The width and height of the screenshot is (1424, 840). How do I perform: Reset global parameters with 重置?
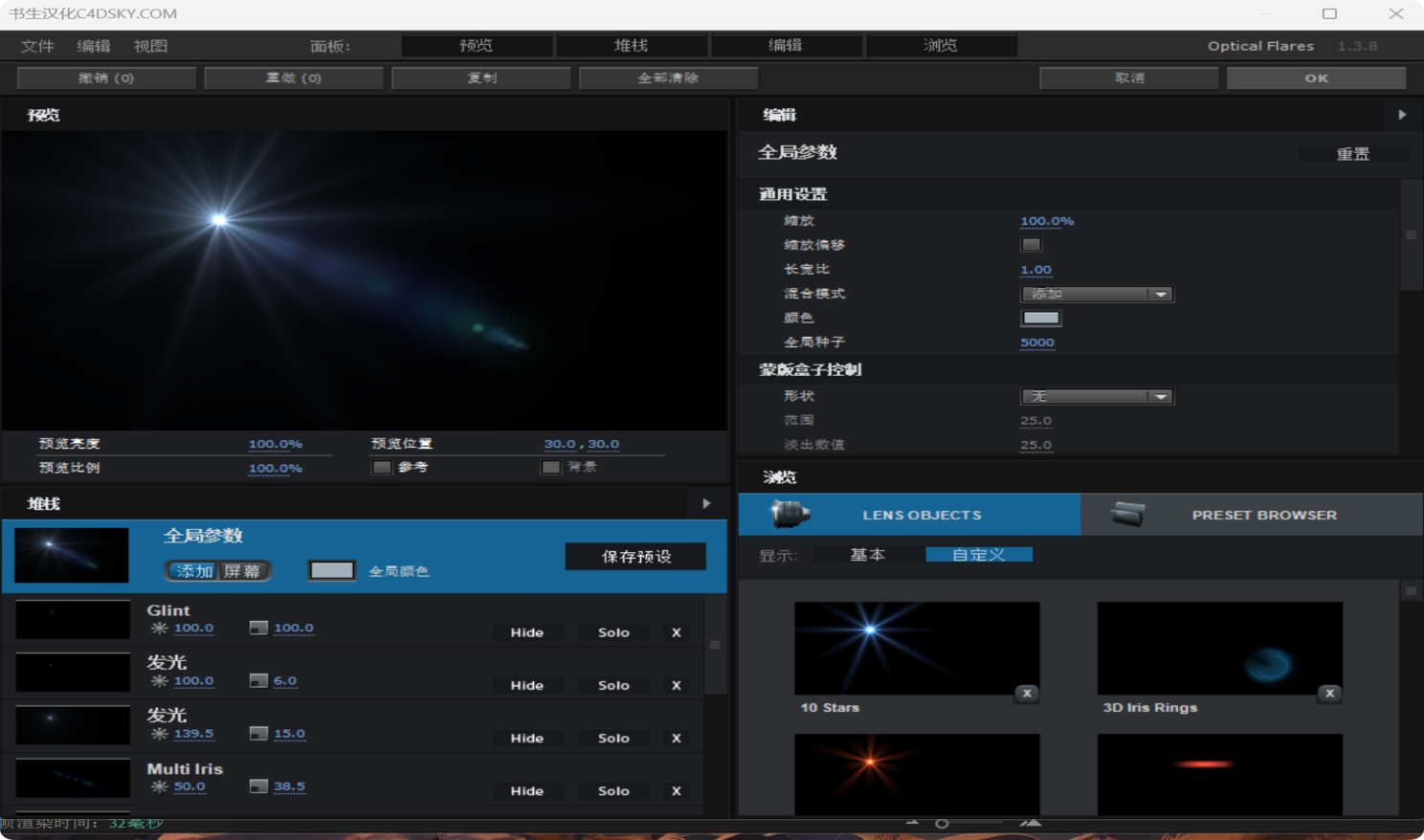1353,154
